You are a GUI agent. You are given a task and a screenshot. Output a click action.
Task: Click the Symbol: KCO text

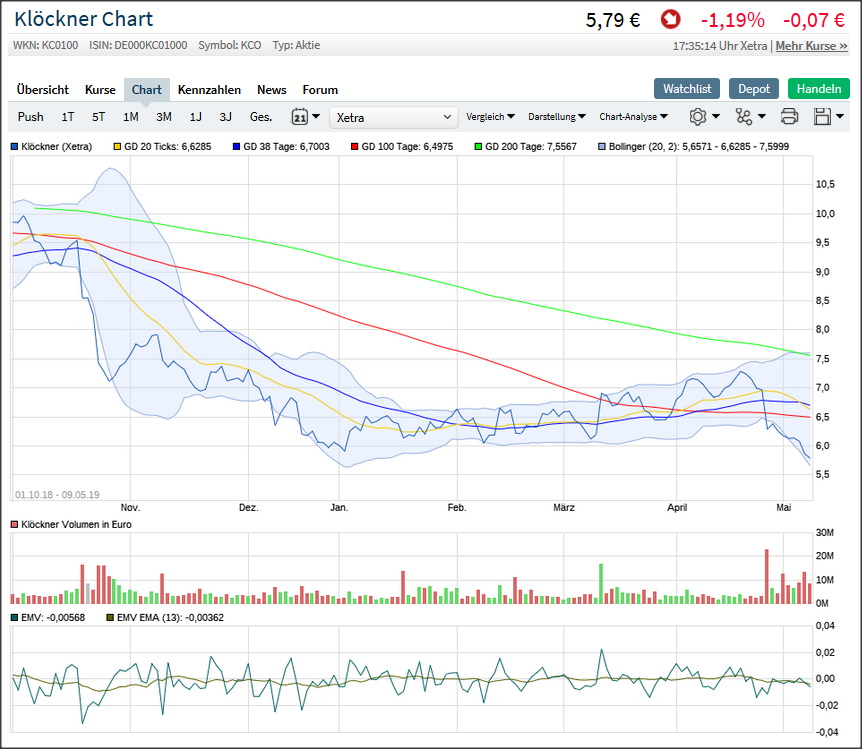230,45
